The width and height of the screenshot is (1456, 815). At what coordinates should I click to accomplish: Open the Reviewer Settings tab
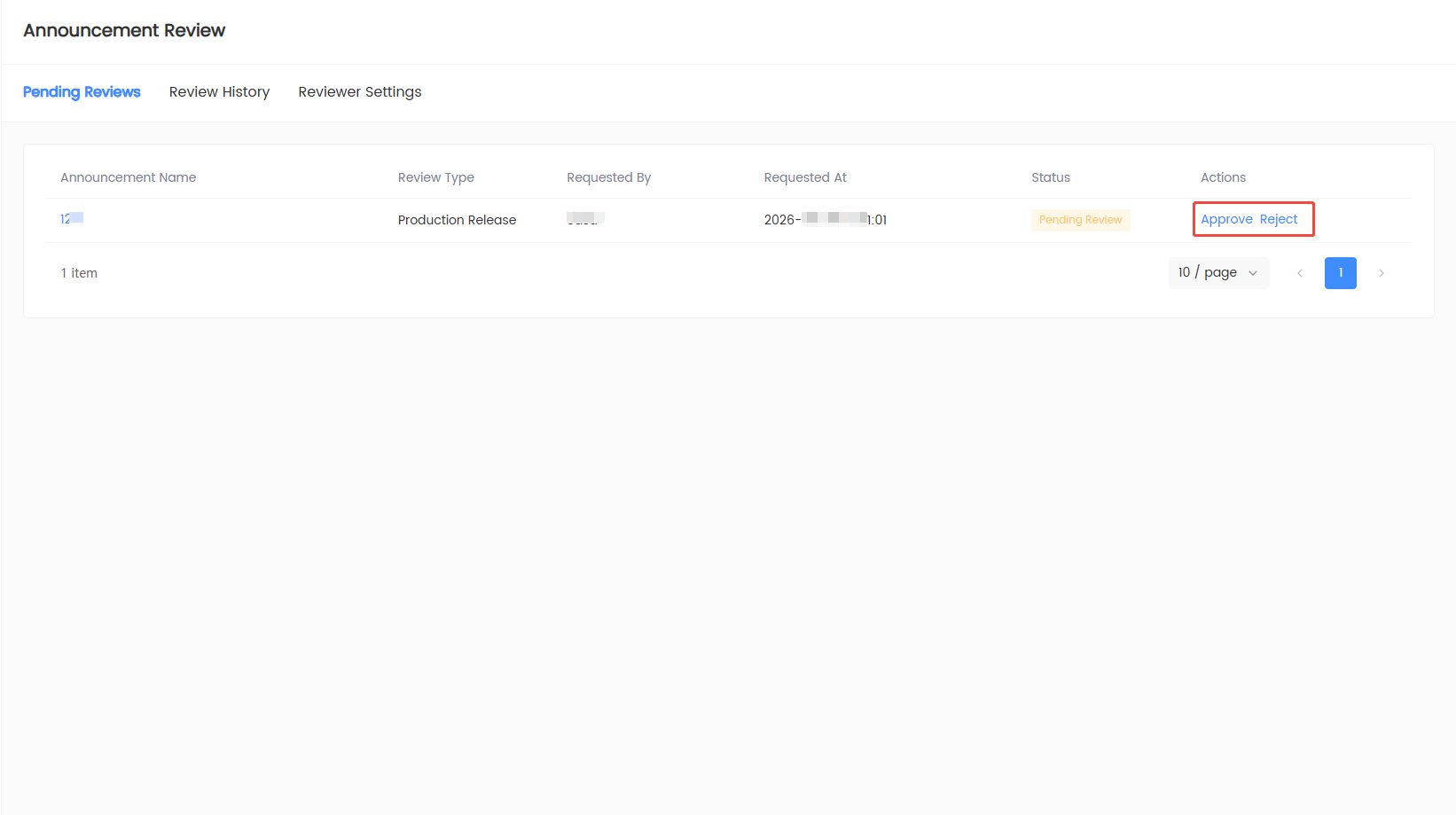point(360,92)
